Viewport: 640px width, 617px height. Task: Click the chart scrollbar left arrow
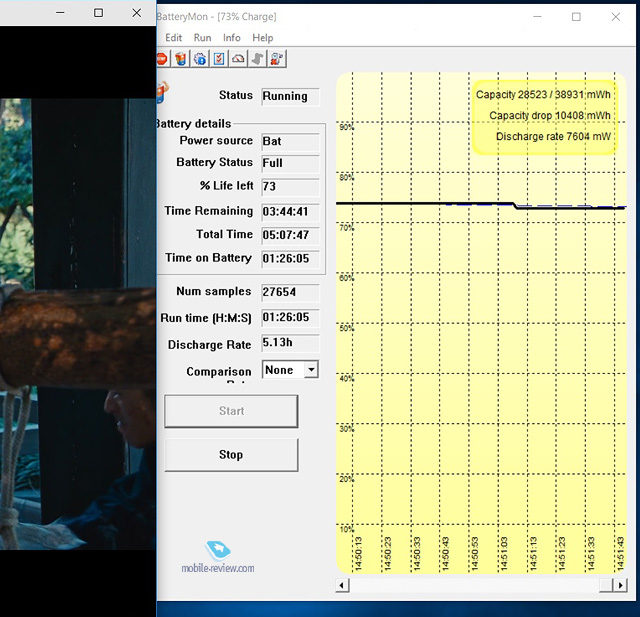[343, 584]
